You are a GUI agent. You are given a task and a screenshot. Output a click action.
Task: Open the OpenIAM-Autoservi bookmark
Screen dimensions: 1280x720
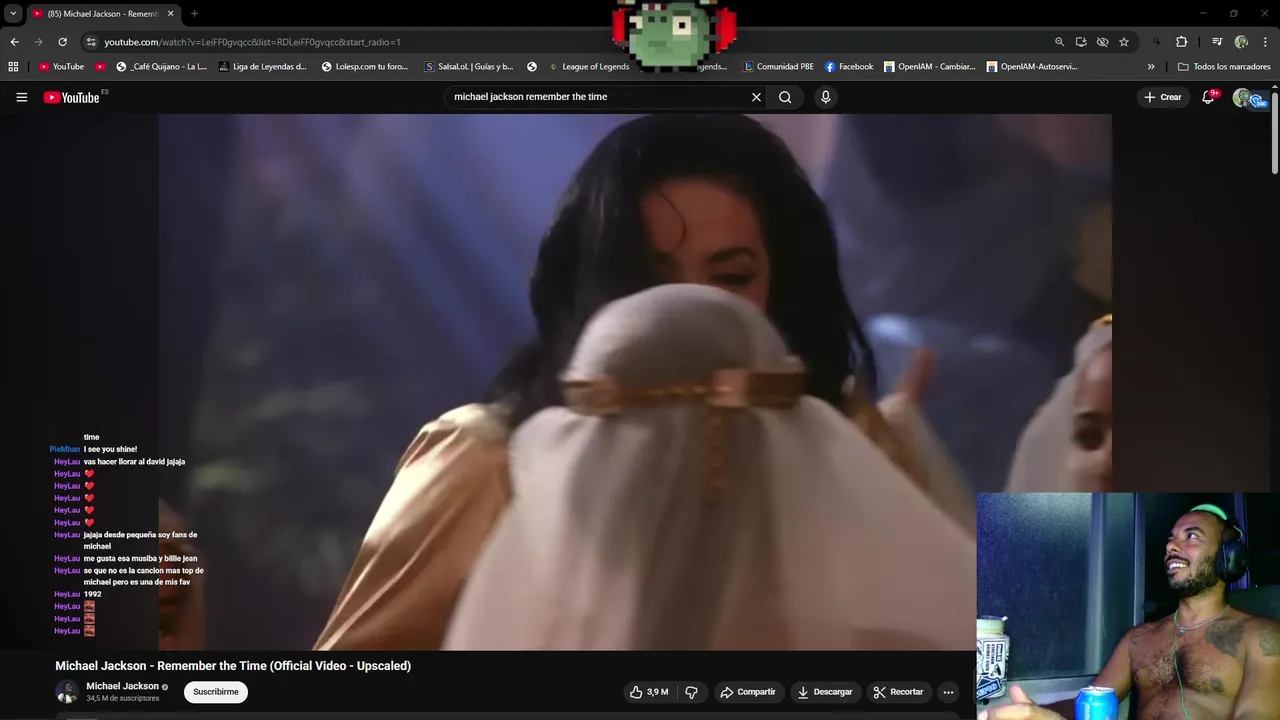1032,67
